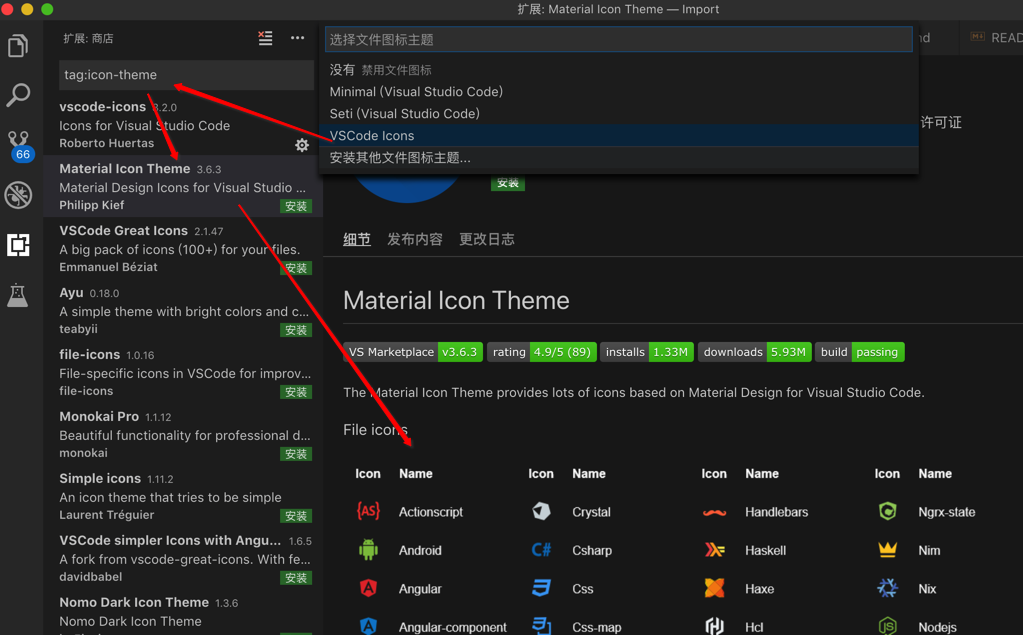1023x635 pixels.
Task: Click the Philipp Kief author name
Action: click(91, 205)
